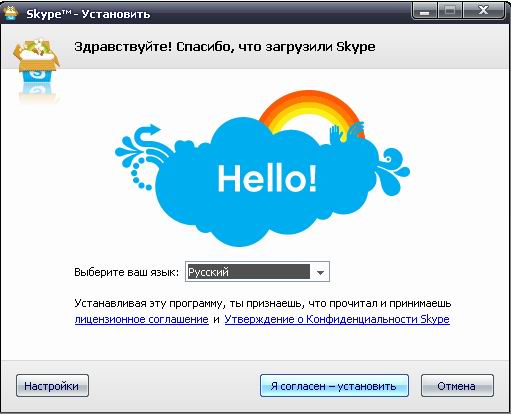Open Утверждение о Конфиденциальности Skype link
This screenshot has width=511, height=414.
coord(337,319)
